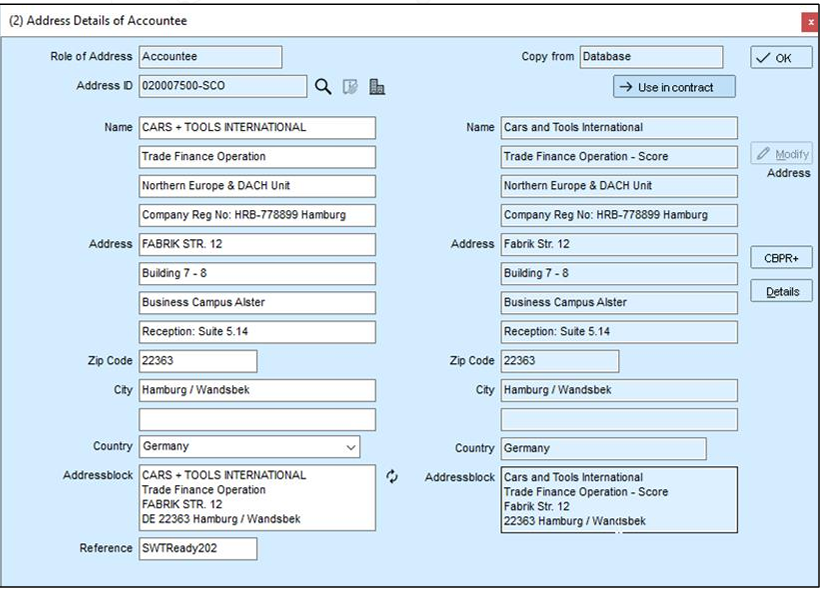Click the edit address note icon
Screen dimensions: 820x592
coord(350,86)
